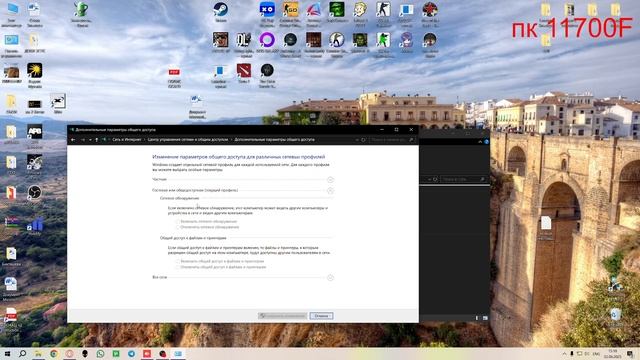Expand the 'Все сети' section
Viewport: 640px width, 360px height.
tap(330, 278)
